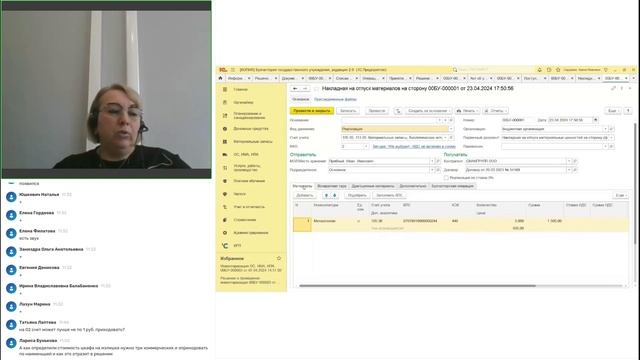
Task: Open Денежные средства sidebar section
Action: click(x=251, y=129)
